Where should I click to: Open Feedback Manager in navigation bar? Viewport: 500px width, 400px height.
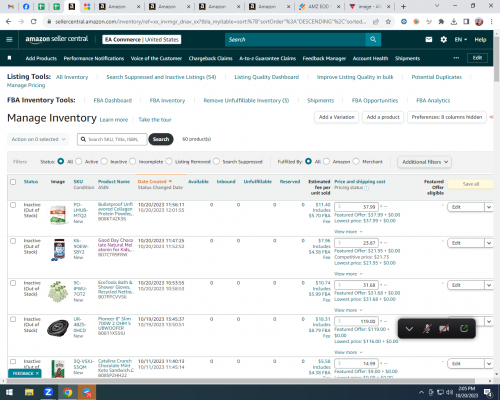[324, 58]
